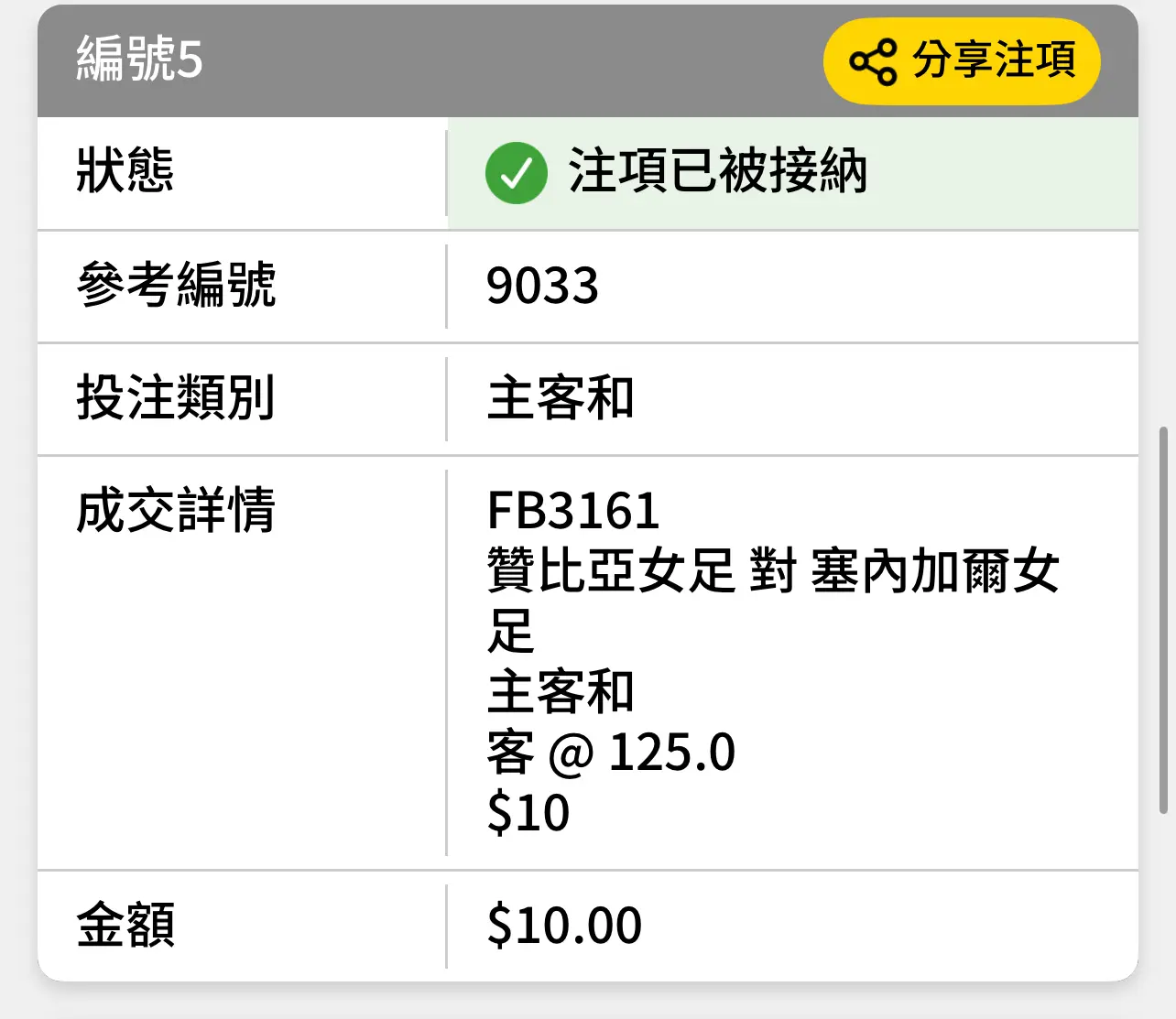This screenshot has height=1019, width=1176.
Task: Click the 參考編號 row label
Action: point(176,285)
